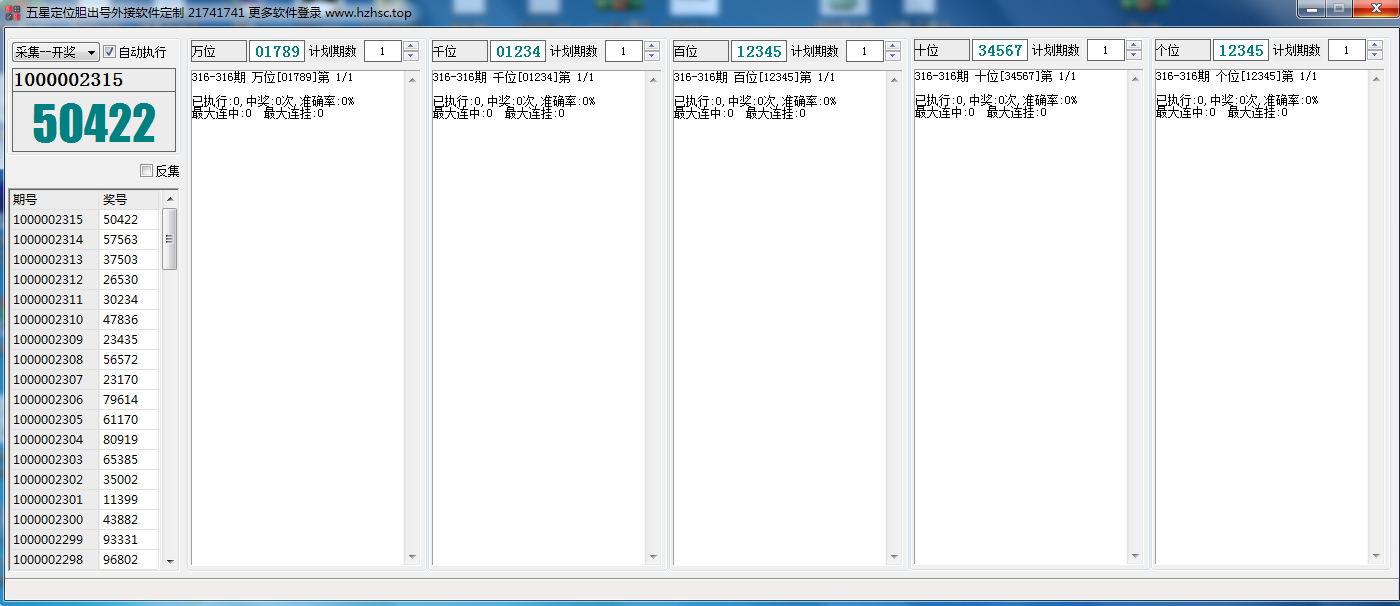Click the 十位 button
1400x606 pixels.
coord(941,51)
